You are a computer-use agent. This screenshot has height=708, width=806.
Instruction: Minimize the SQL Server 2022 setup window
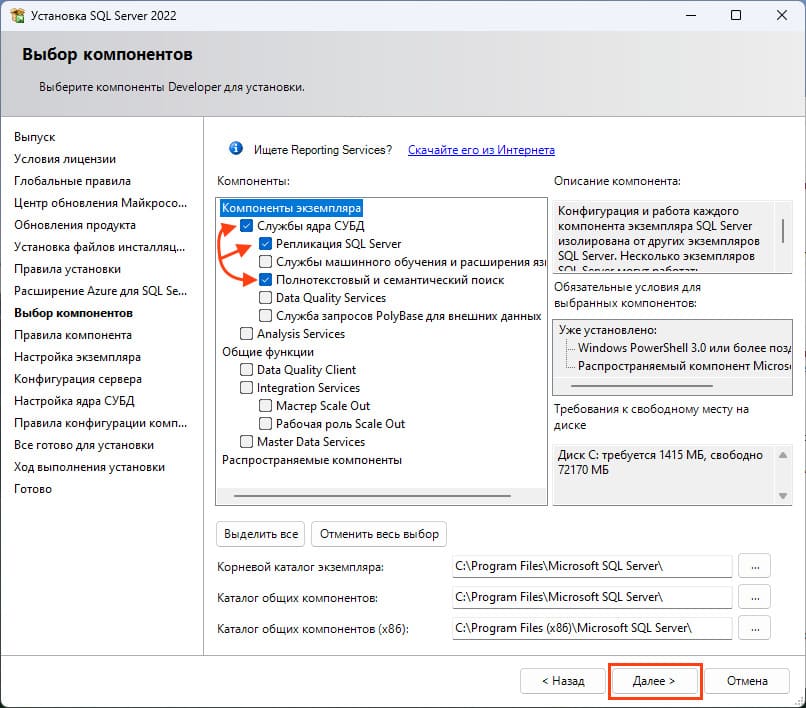(x=691, y=15)
